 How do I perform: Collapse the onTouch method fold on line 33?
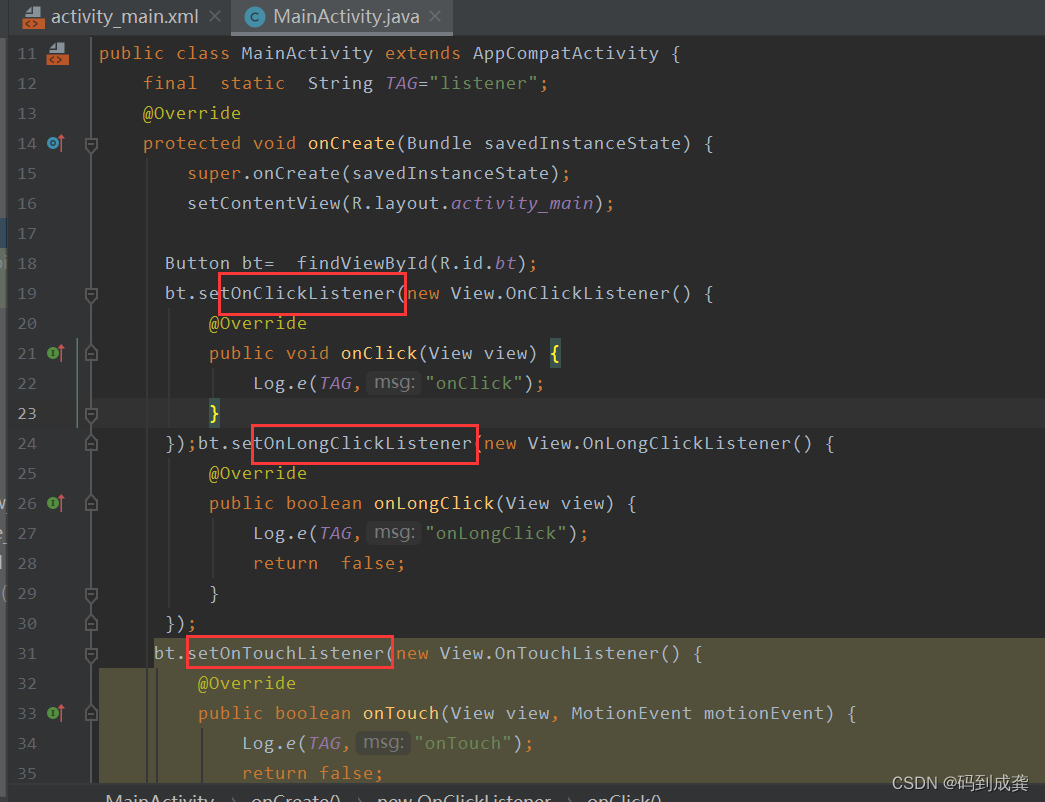coord(91,713)
